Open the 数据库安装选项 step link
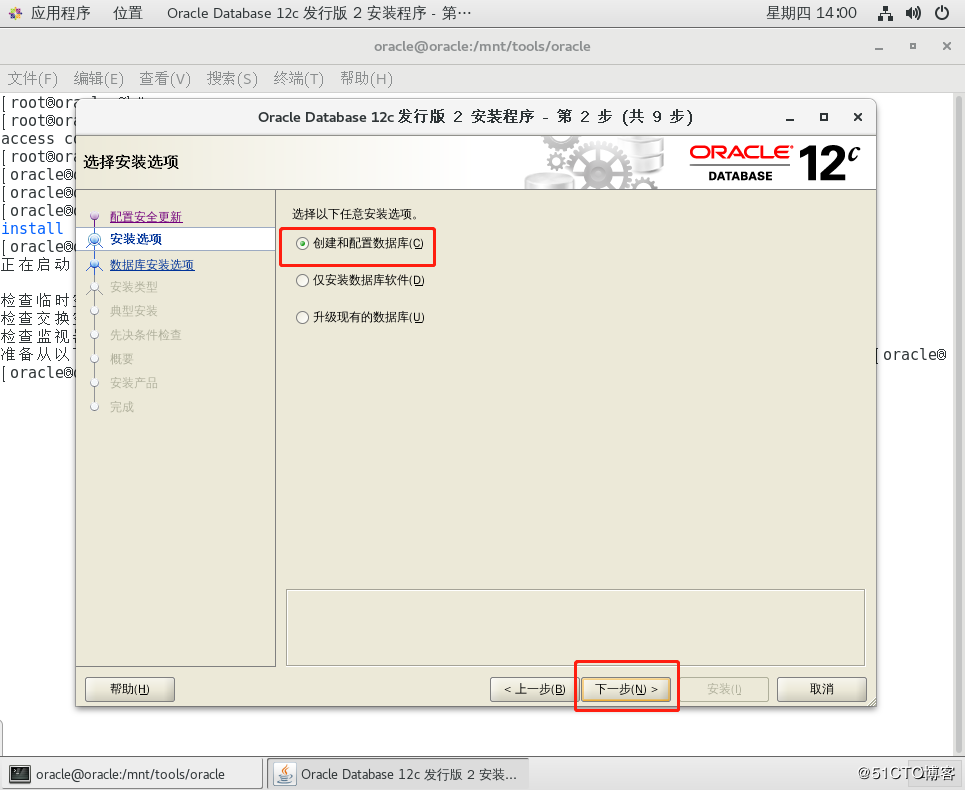The width and height of the screenshot is (965, 790). pyautogui.click(x=152, y=265)
